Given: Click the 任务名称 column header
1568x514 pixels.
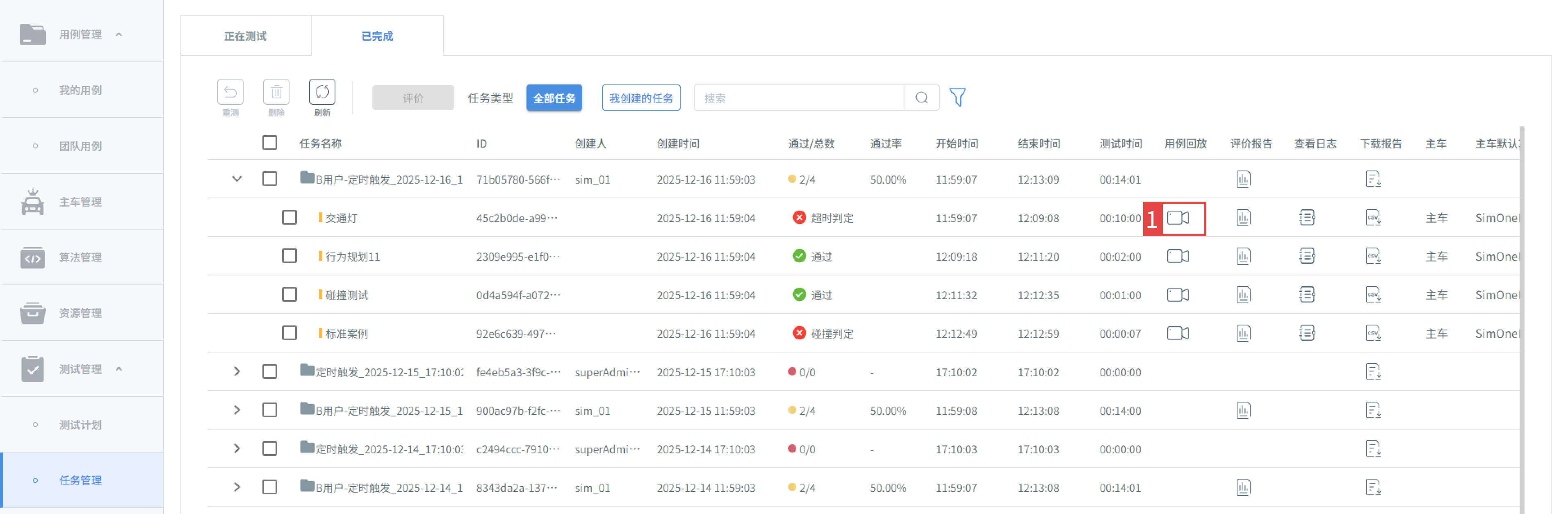Looking at the screenshot, I should pos(320,143).
